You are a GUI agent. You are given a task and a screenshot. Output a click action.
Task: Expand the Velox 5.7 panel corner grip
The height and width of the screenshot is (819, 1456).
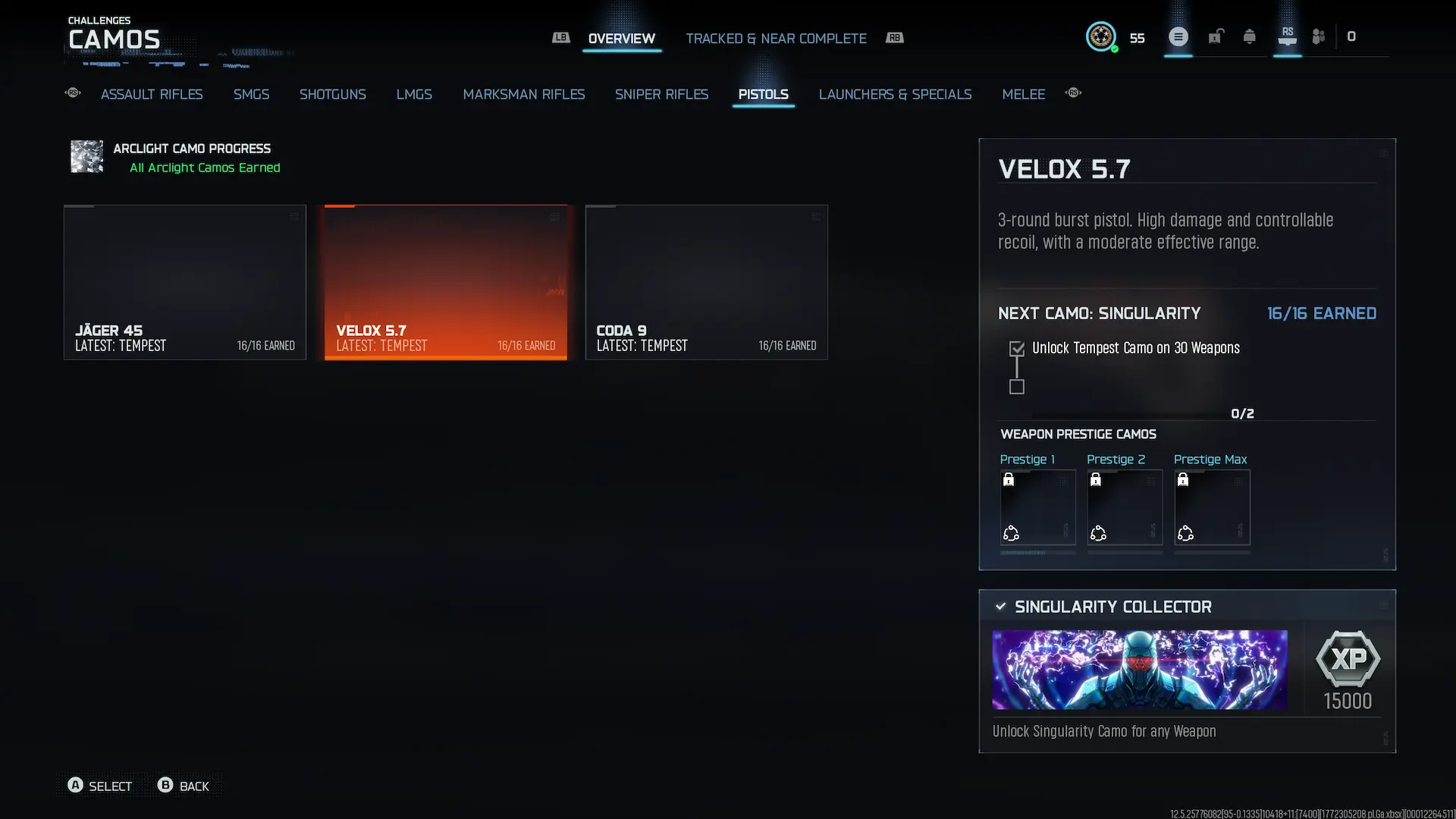pyautogui.click(x=1384, y=153)
